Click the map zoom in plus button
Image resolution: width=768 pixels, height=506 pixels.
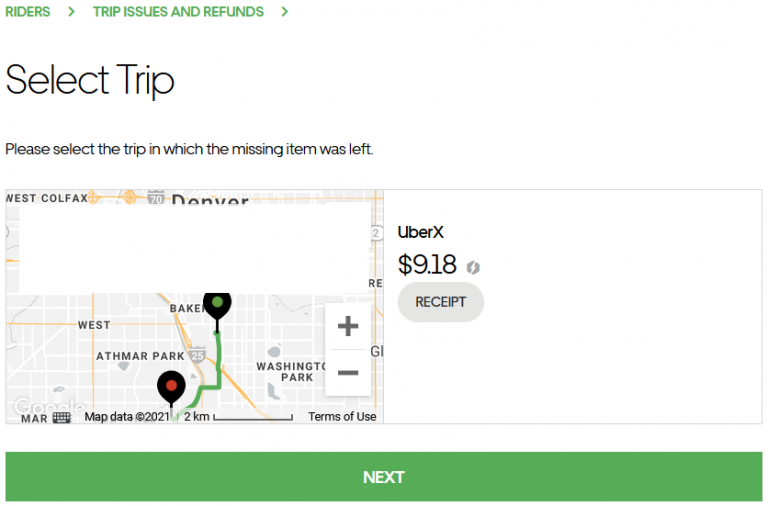[348, 326]
